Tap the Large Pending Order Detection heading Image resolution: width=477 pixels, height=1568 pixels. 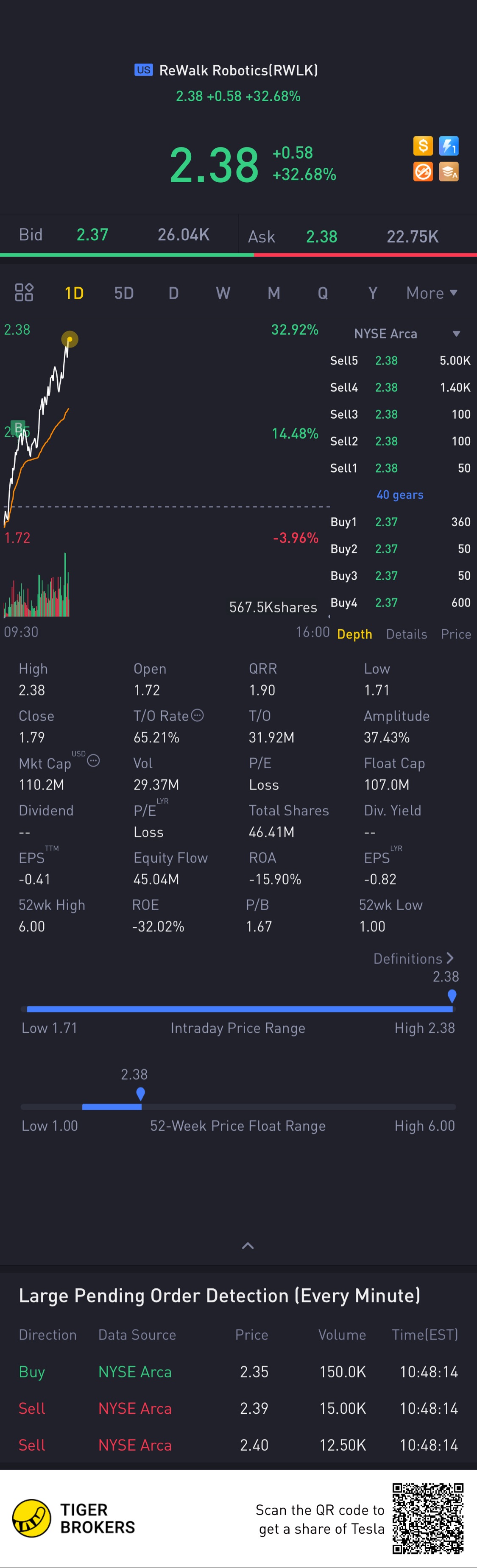[219, 1296]
